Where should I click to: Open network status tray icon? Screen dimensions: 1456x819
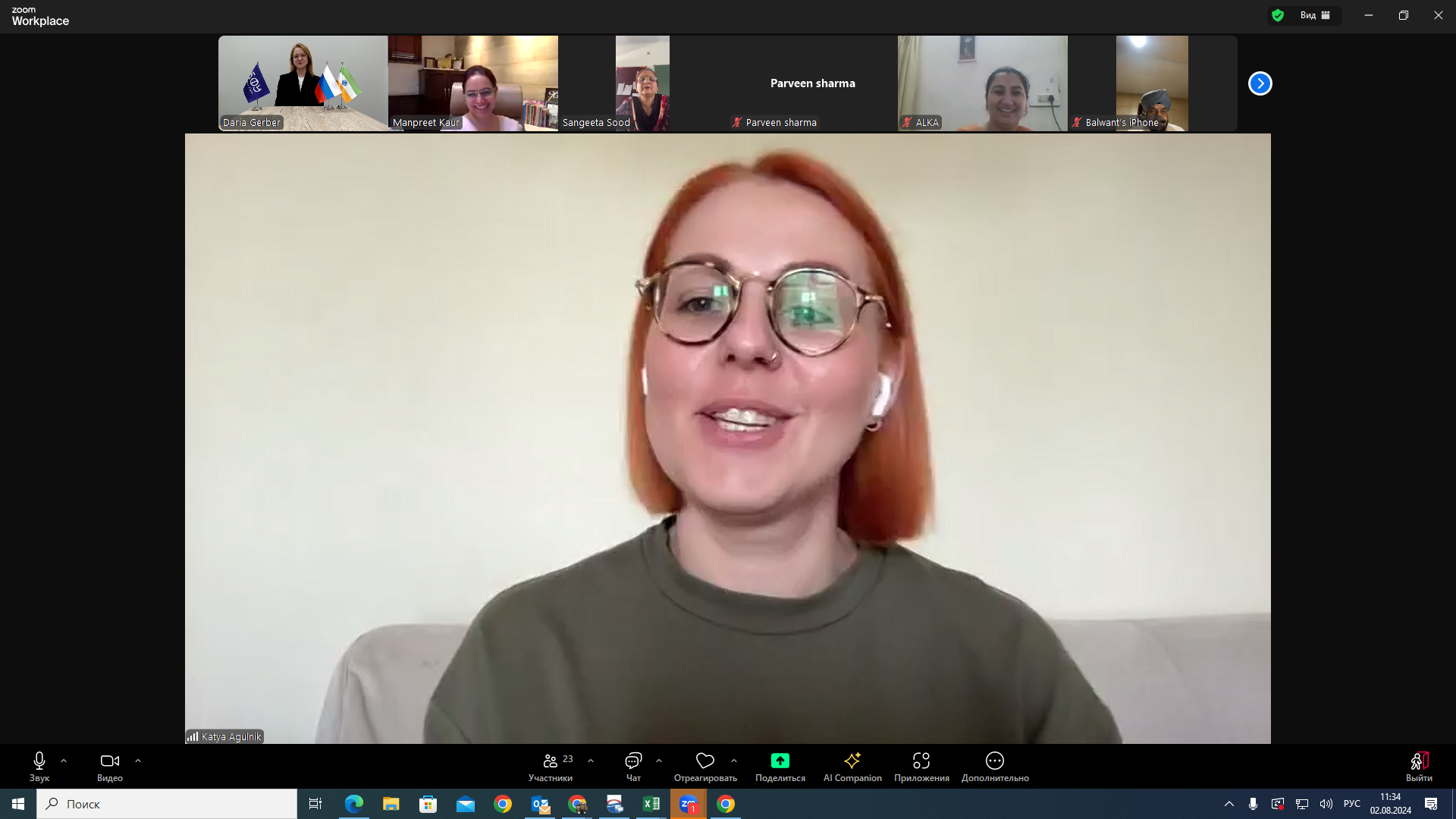pyautogui.click(x=1302, y=804)
